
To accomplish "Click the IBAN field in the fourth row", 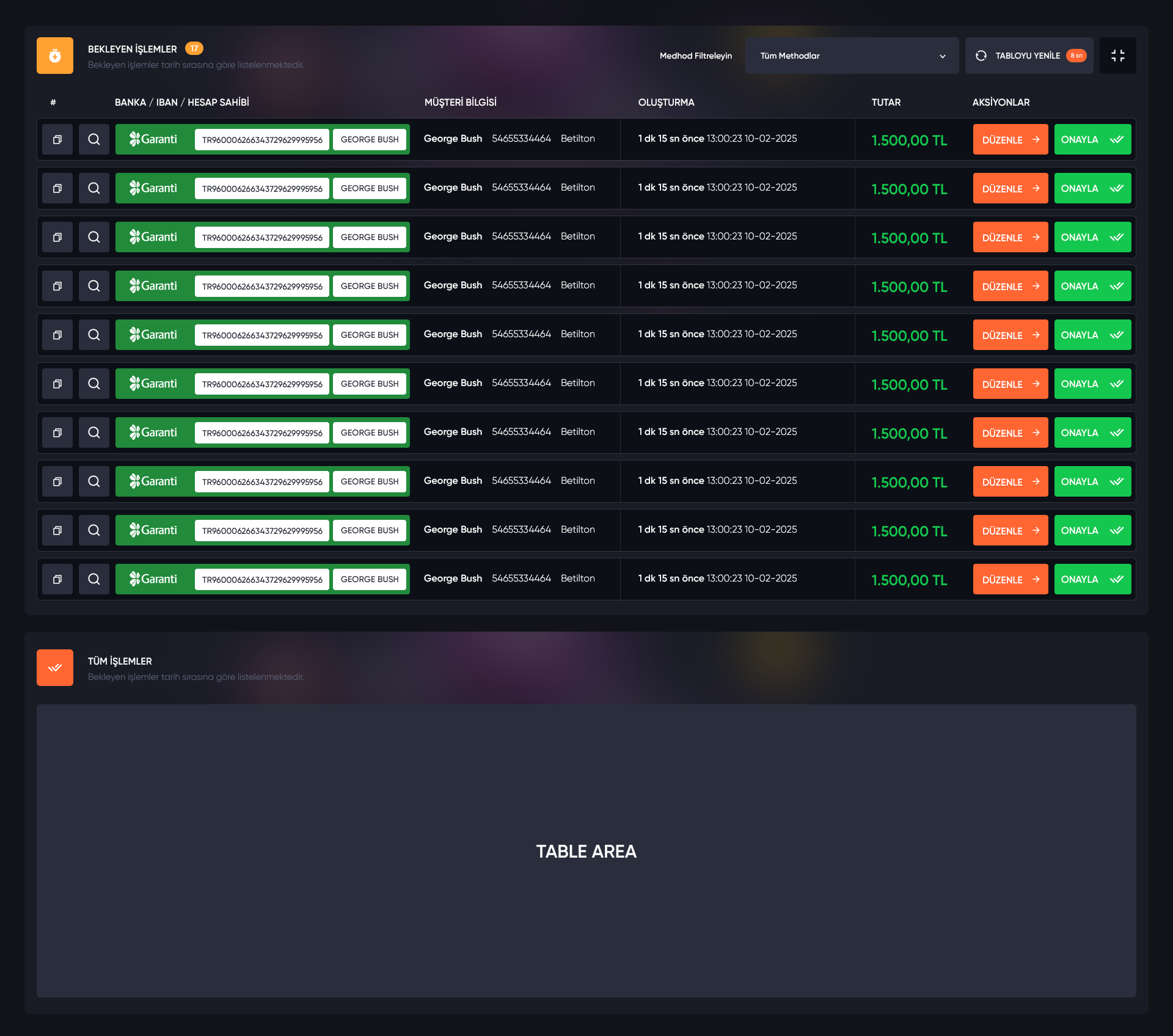I will (x=262, y=286).
